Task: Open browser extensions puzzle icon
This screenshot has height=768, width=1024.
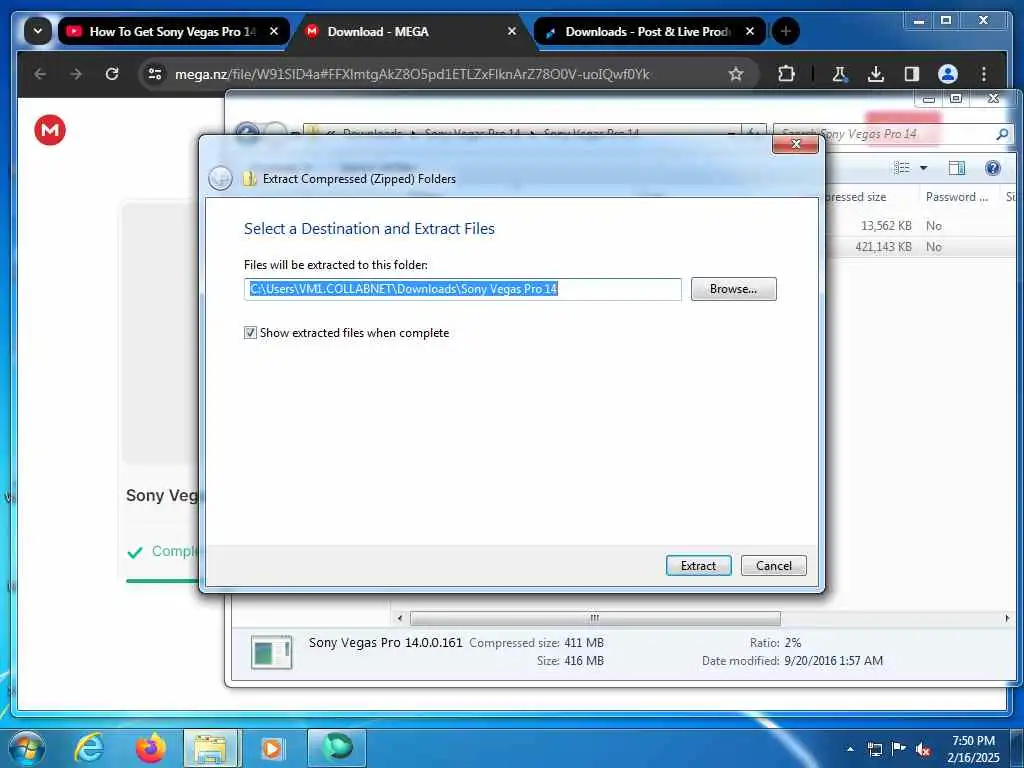Action: coord(786,74)
